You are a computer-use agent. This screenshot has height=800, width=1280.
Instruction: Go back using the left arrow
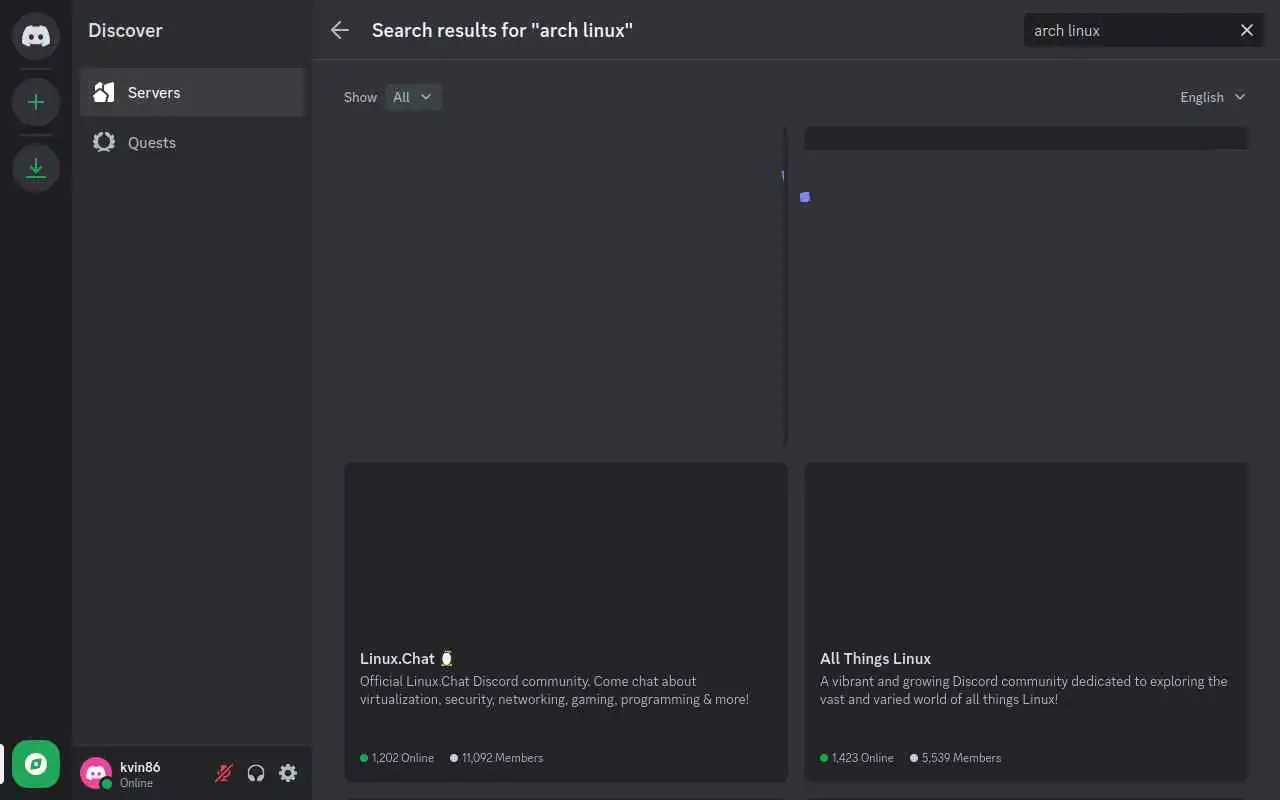340,30
